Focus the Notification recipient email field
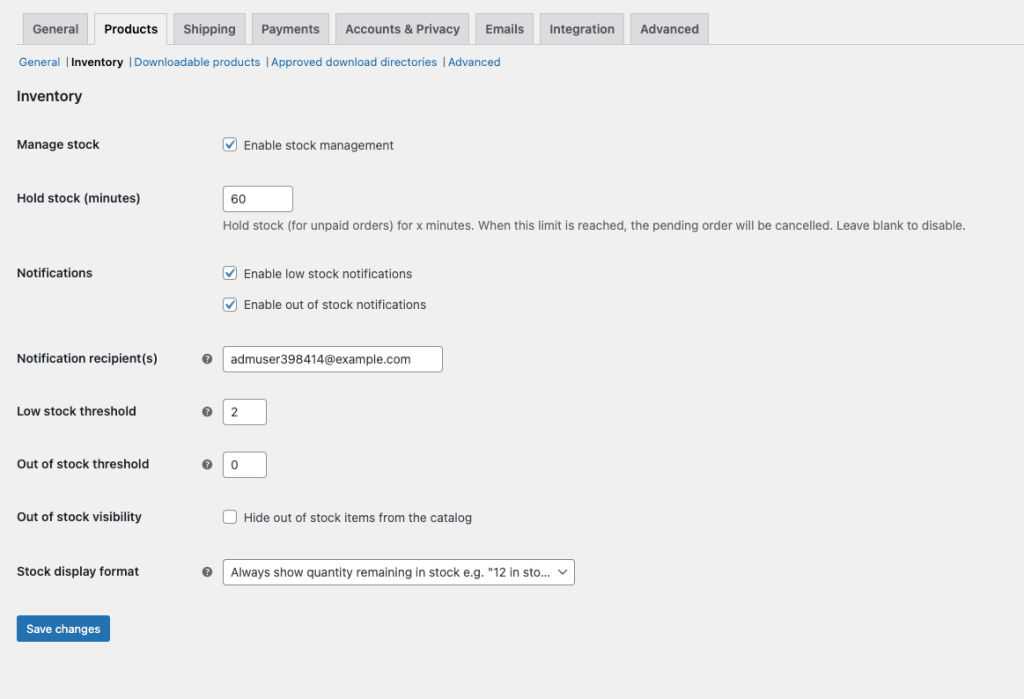Image resolution: width=1024 pixels, height=699 pixels. click(x=332, y=359)
